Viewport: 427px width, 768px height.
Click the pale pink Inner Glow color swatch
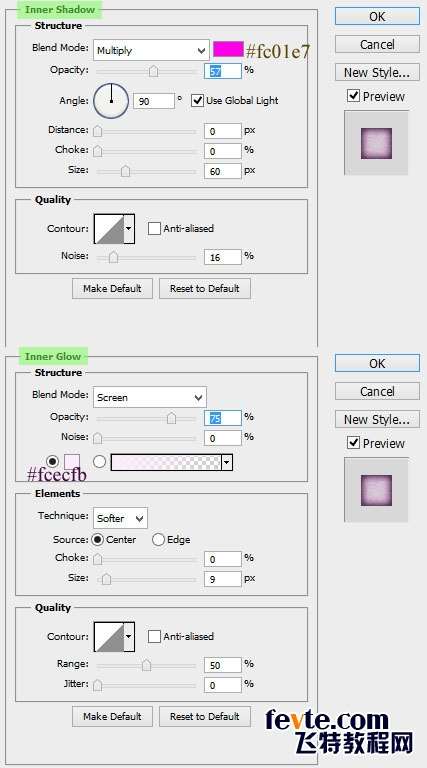point(72,462)
